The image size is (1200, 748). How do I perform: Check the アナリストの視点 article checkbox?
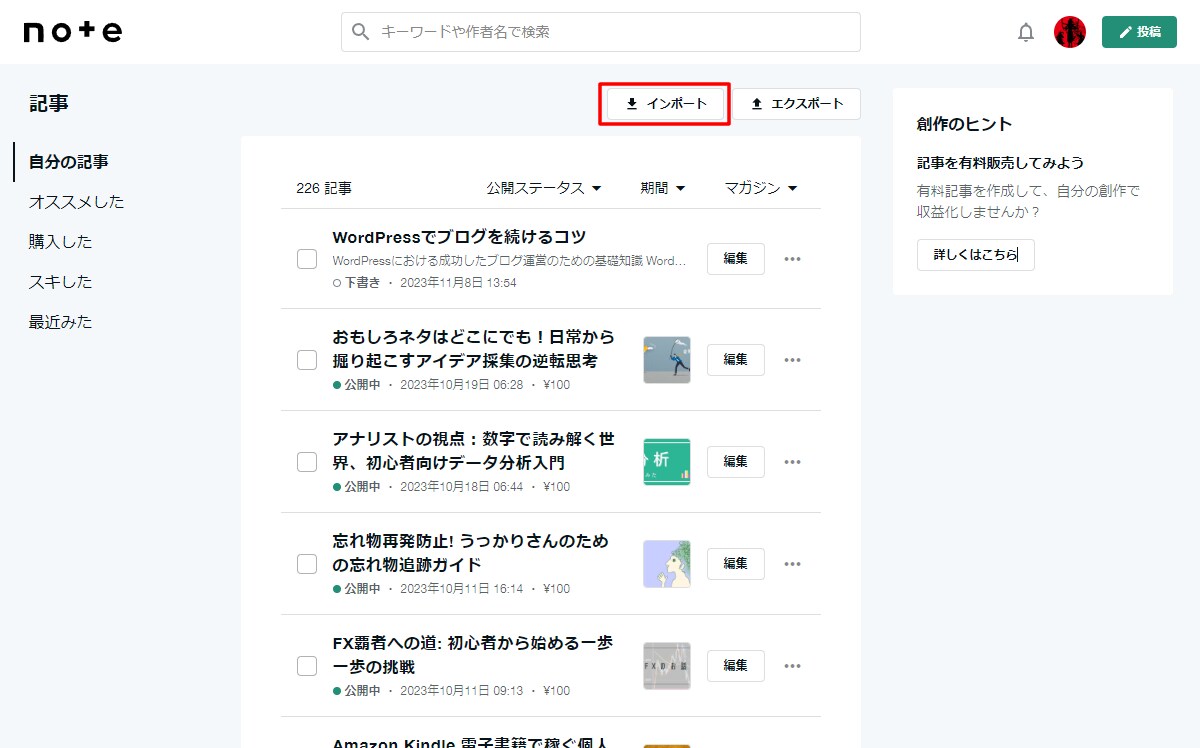pos(307,462)
